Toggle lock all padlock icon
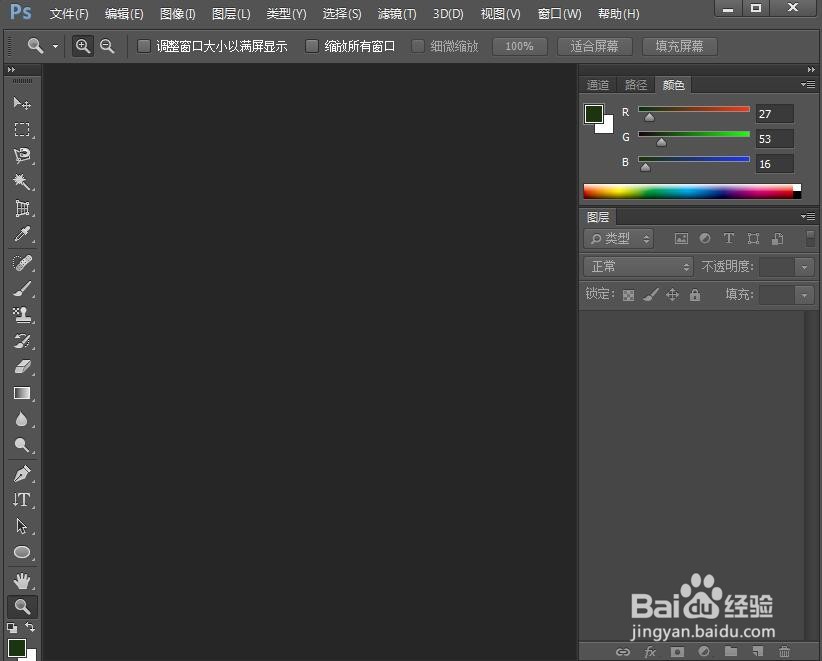Image resolution: width=822 pixels, height=661 pixels. (695, 295)
